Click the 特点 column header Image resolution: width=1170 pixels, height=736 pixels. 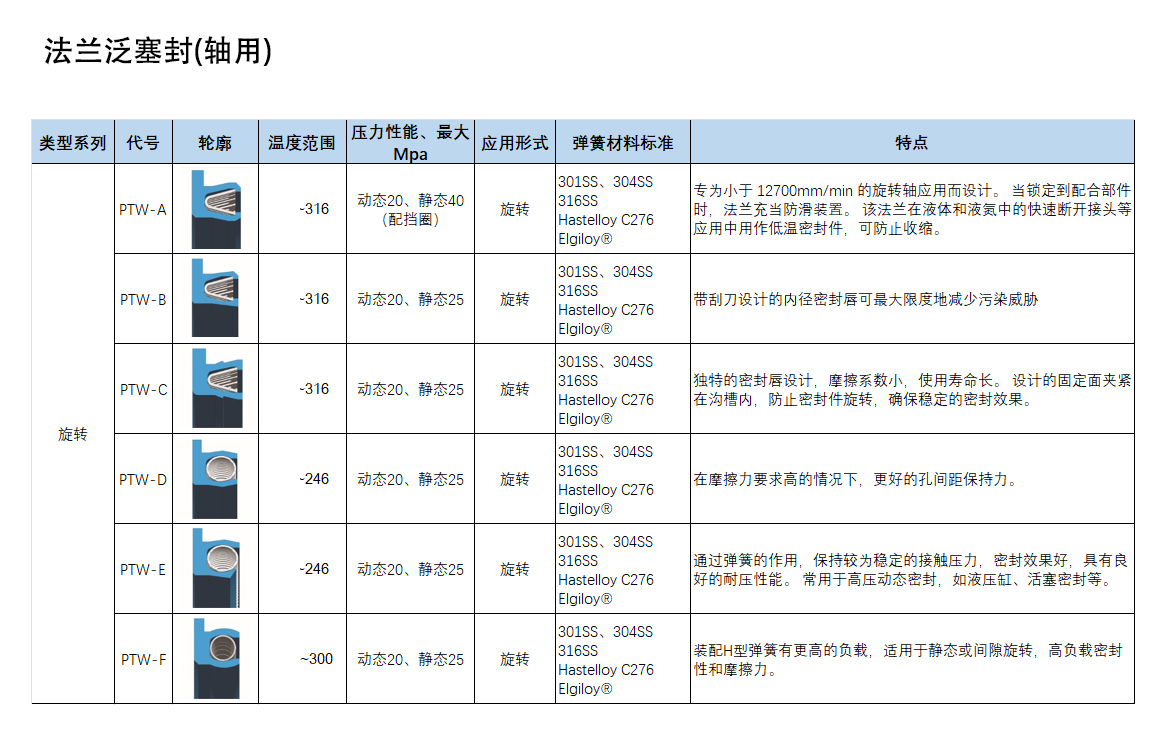click(x=912, y=142)
